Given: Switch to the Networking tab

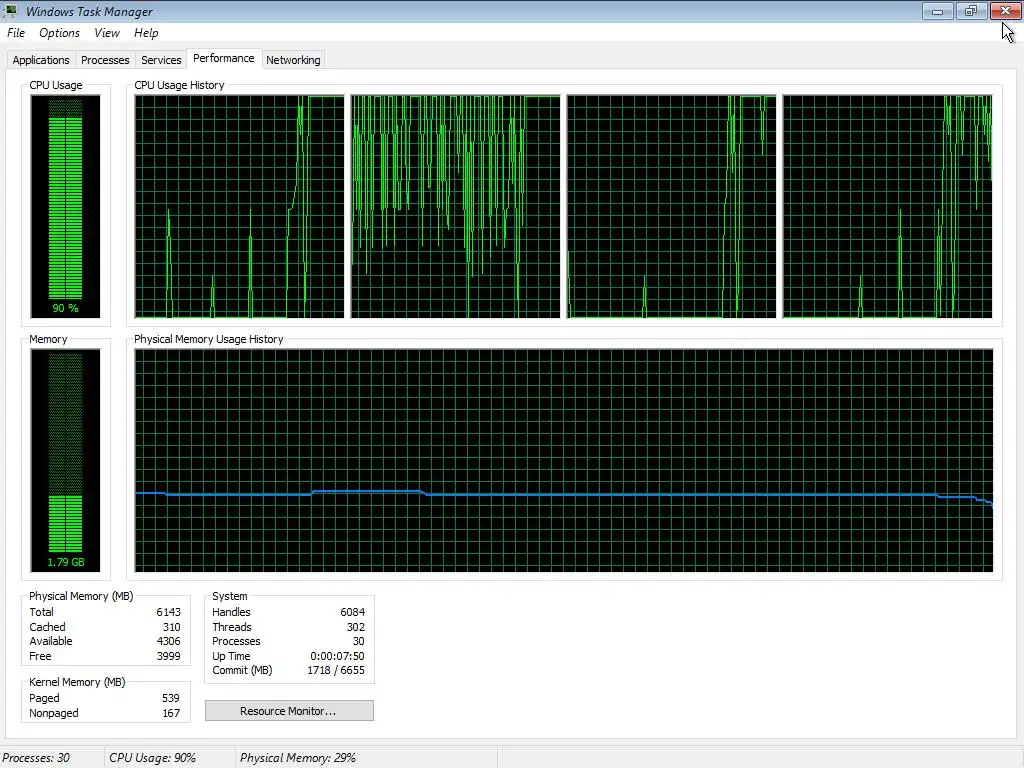Looking at the screenshot, I should pyautogui.click(x=293, y=60).
